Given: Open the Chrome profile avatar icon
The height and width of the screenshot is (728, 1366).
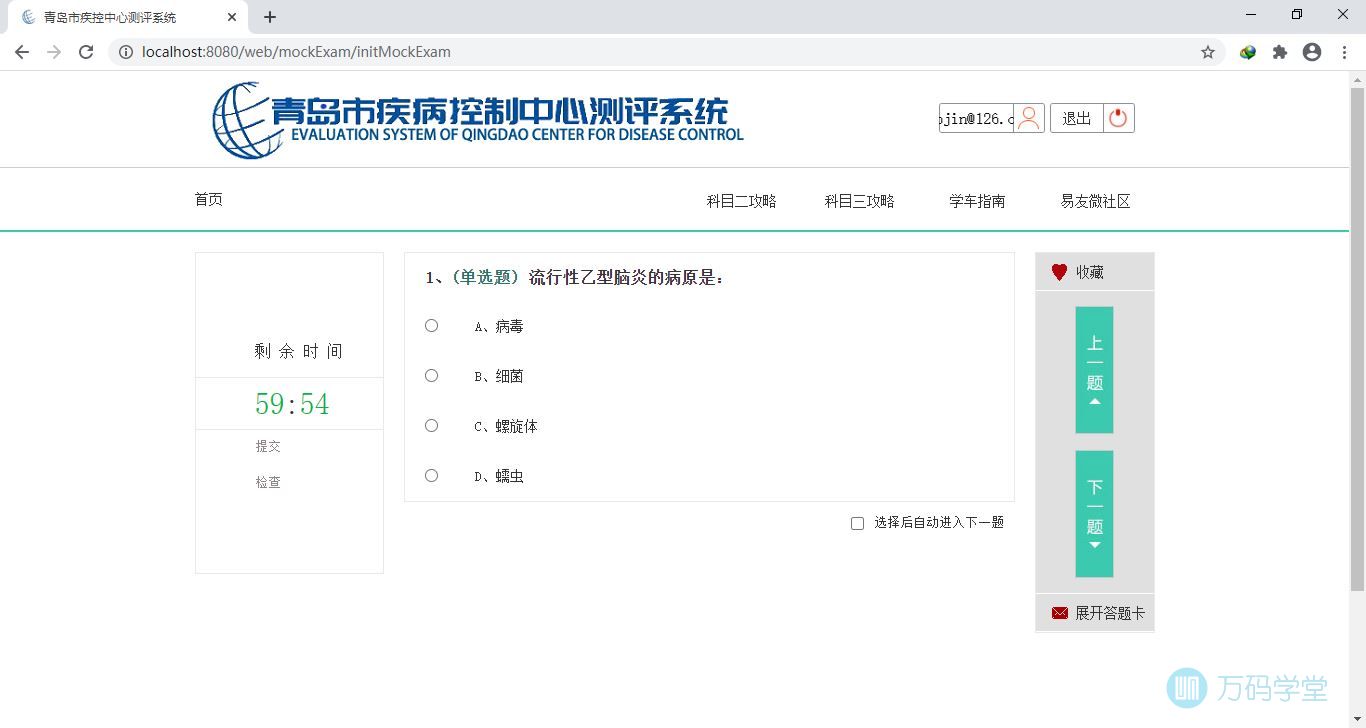Looking at the screenshot, I should (x=1312, y=52).
